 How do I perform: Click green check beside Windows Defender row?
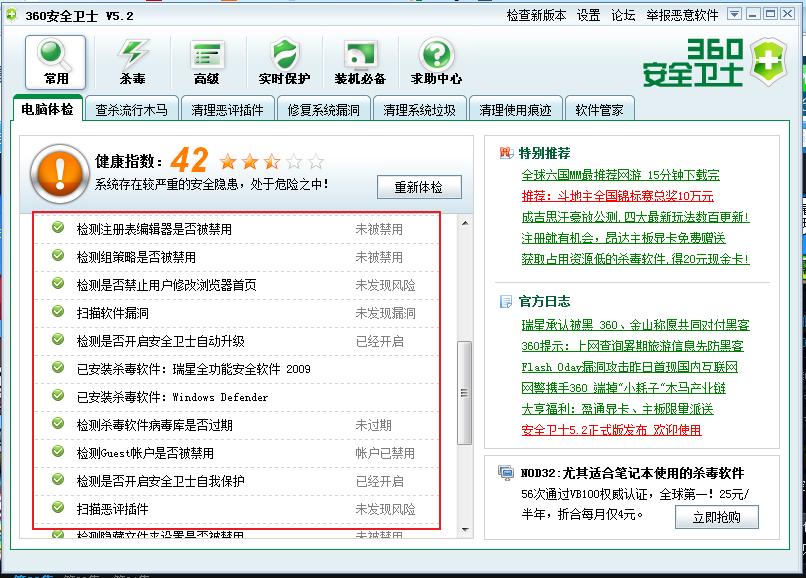[58, 396]
